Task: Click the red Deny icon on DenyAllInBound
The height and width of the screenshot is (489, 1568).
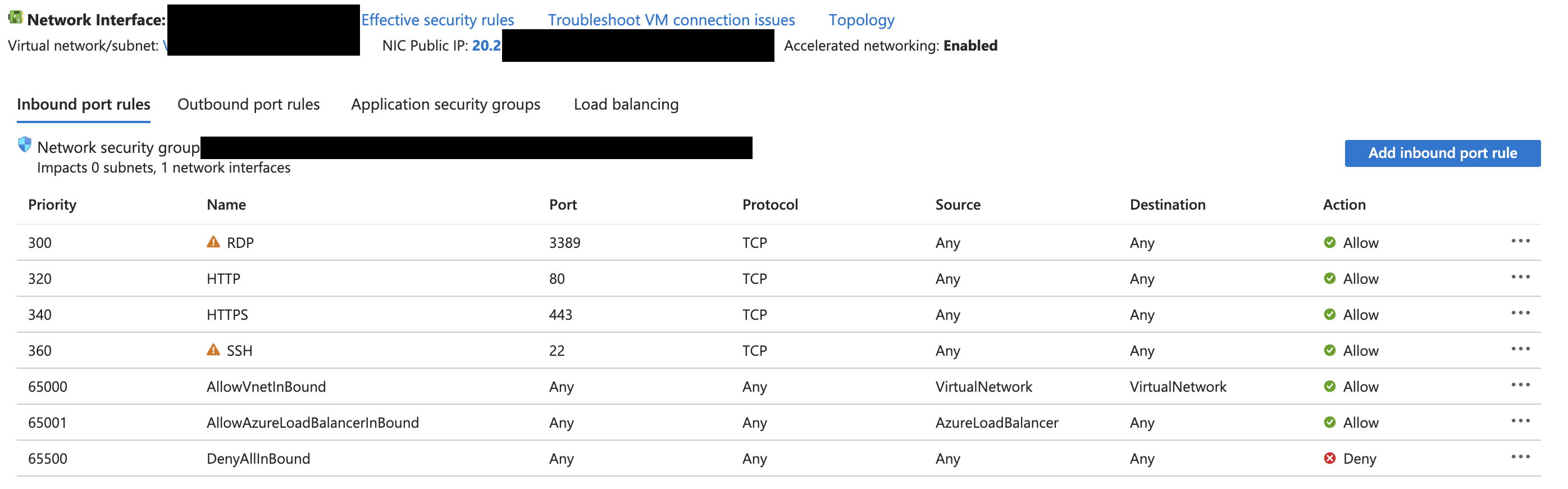Action: [1329, 458]
